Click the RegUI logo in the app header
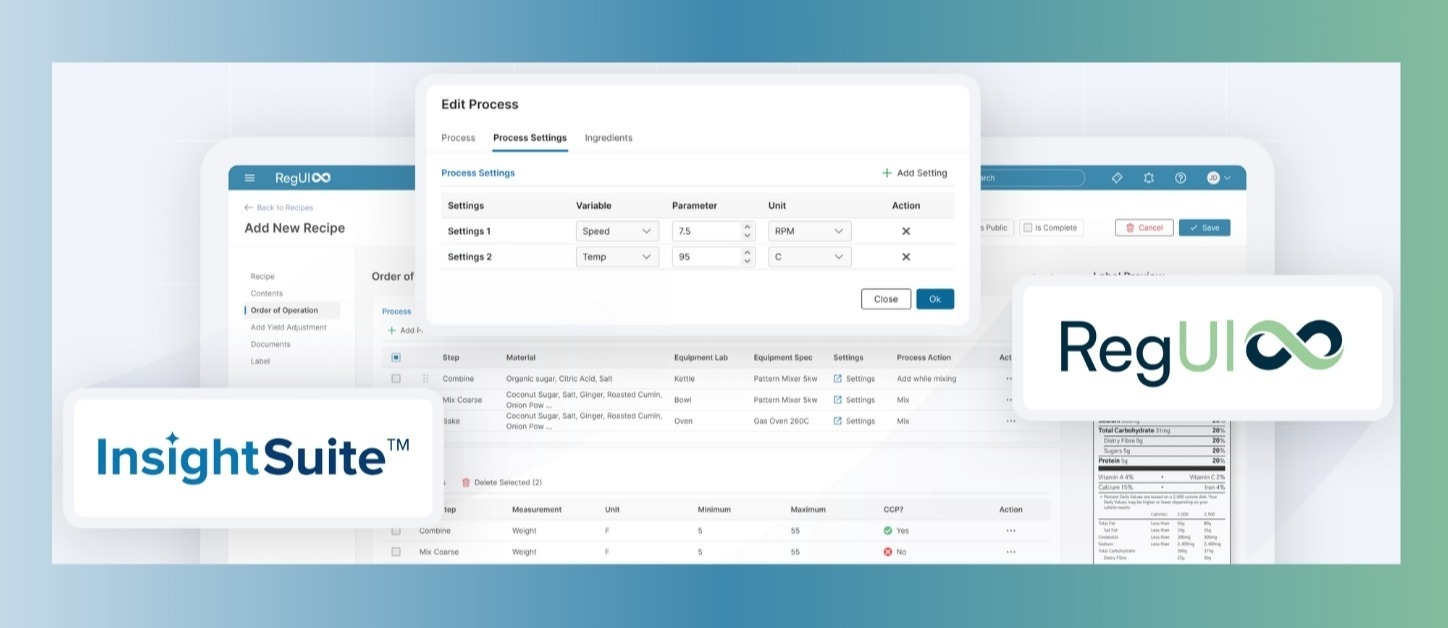This screenshot has height=628, width=1448. coord(303,178)
